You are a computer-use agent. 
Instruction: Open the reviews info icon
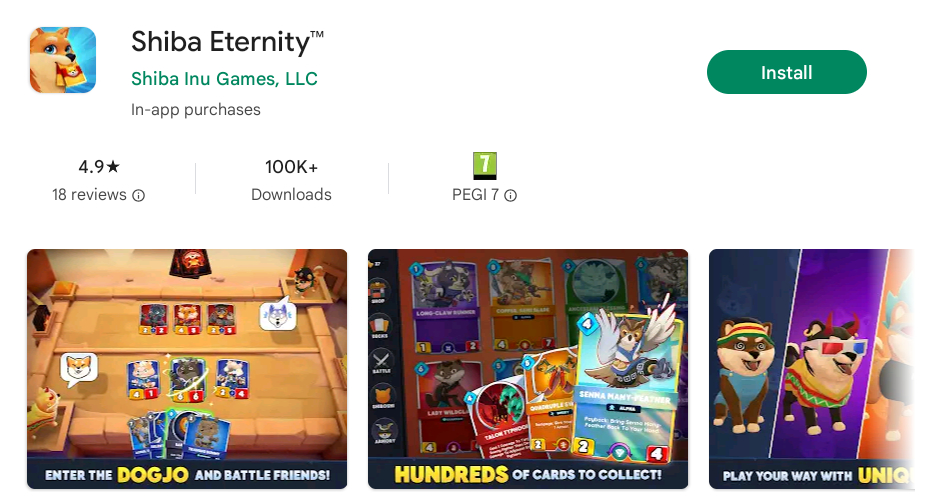point(138,196)
